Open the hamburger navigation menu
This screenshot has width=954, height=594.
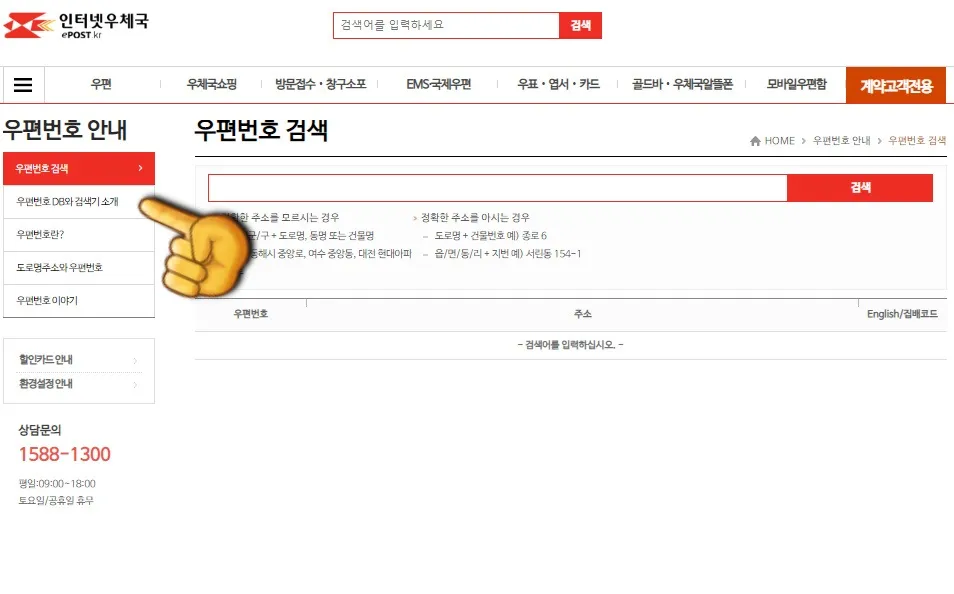(x=22, y=84)
